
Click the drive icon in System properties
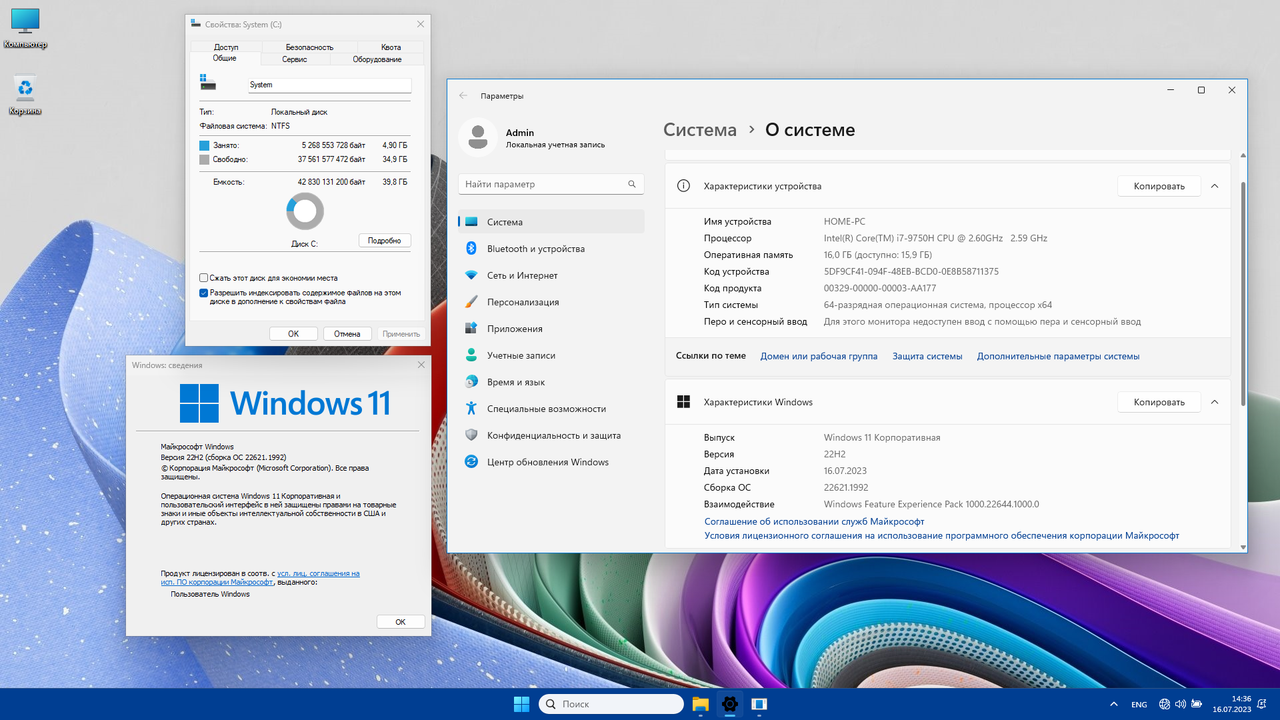[207, 82]
